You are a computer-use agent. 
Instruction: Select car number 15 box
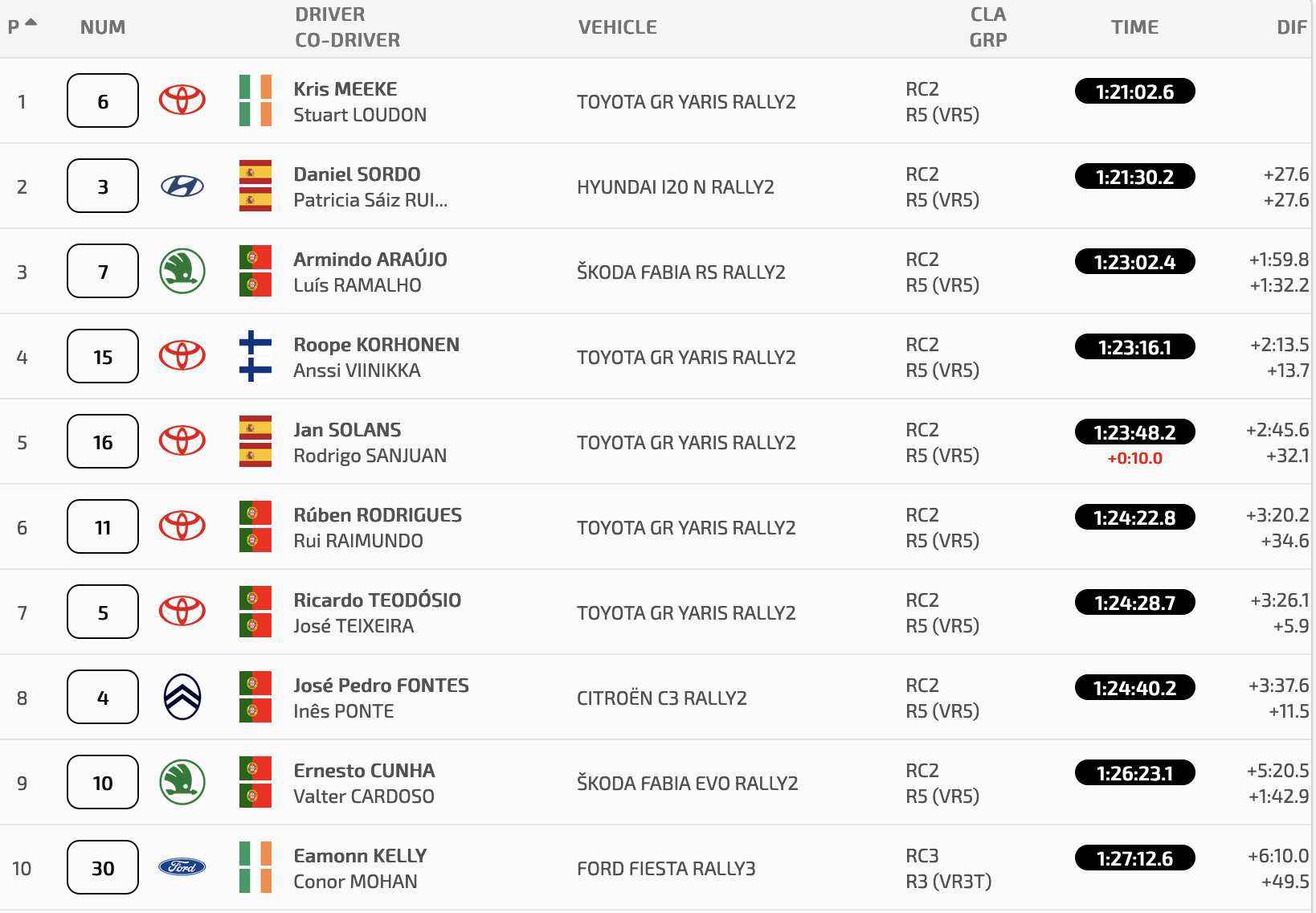(x=103, y=356)
